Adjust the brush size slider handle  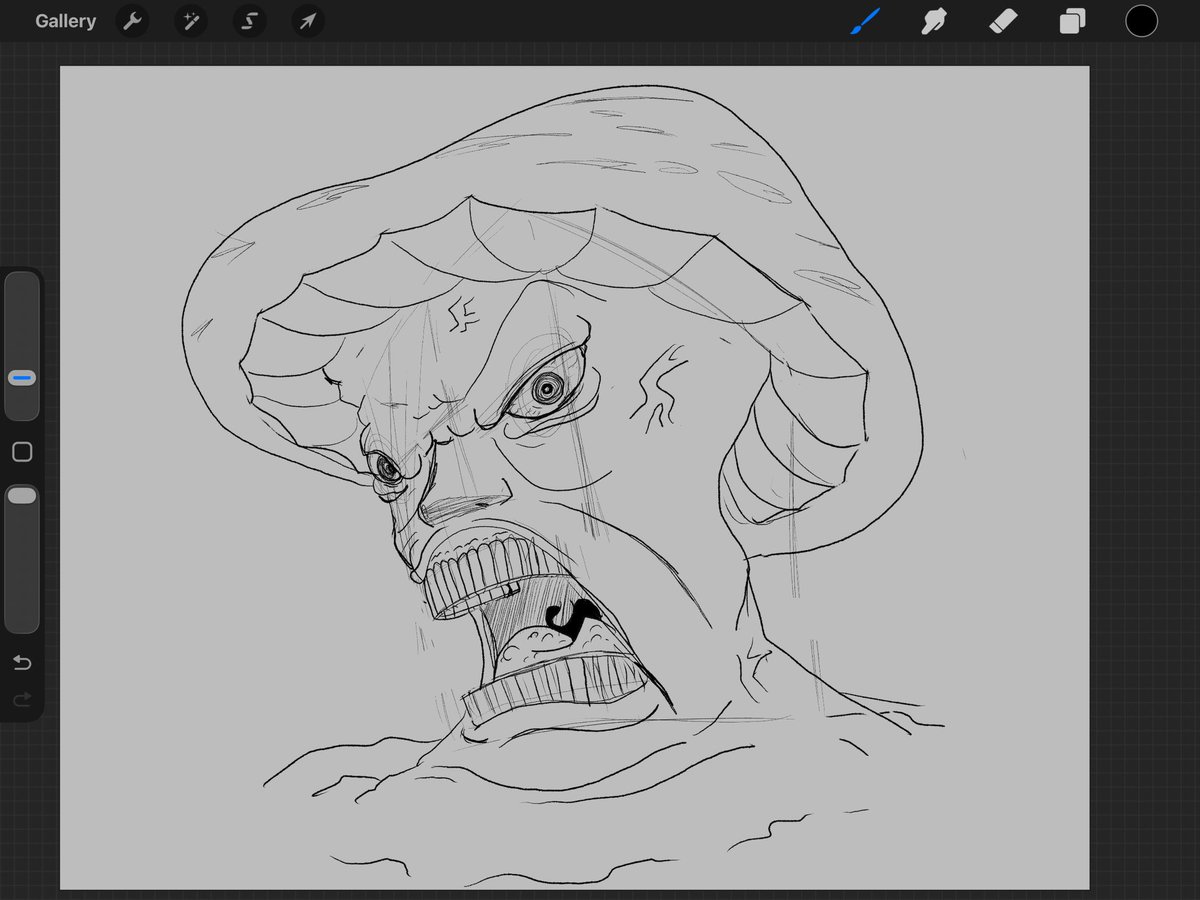(x=22, y=378)
